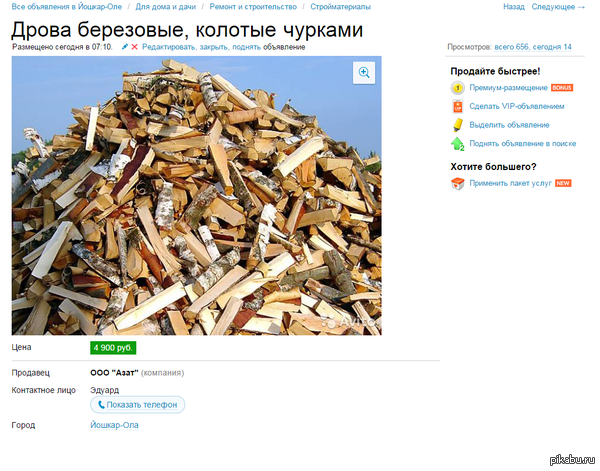The height and width of the screenshot is (471, 600).
Task: Click the zoom magnifier icon on photo
Action: [364, 72]
